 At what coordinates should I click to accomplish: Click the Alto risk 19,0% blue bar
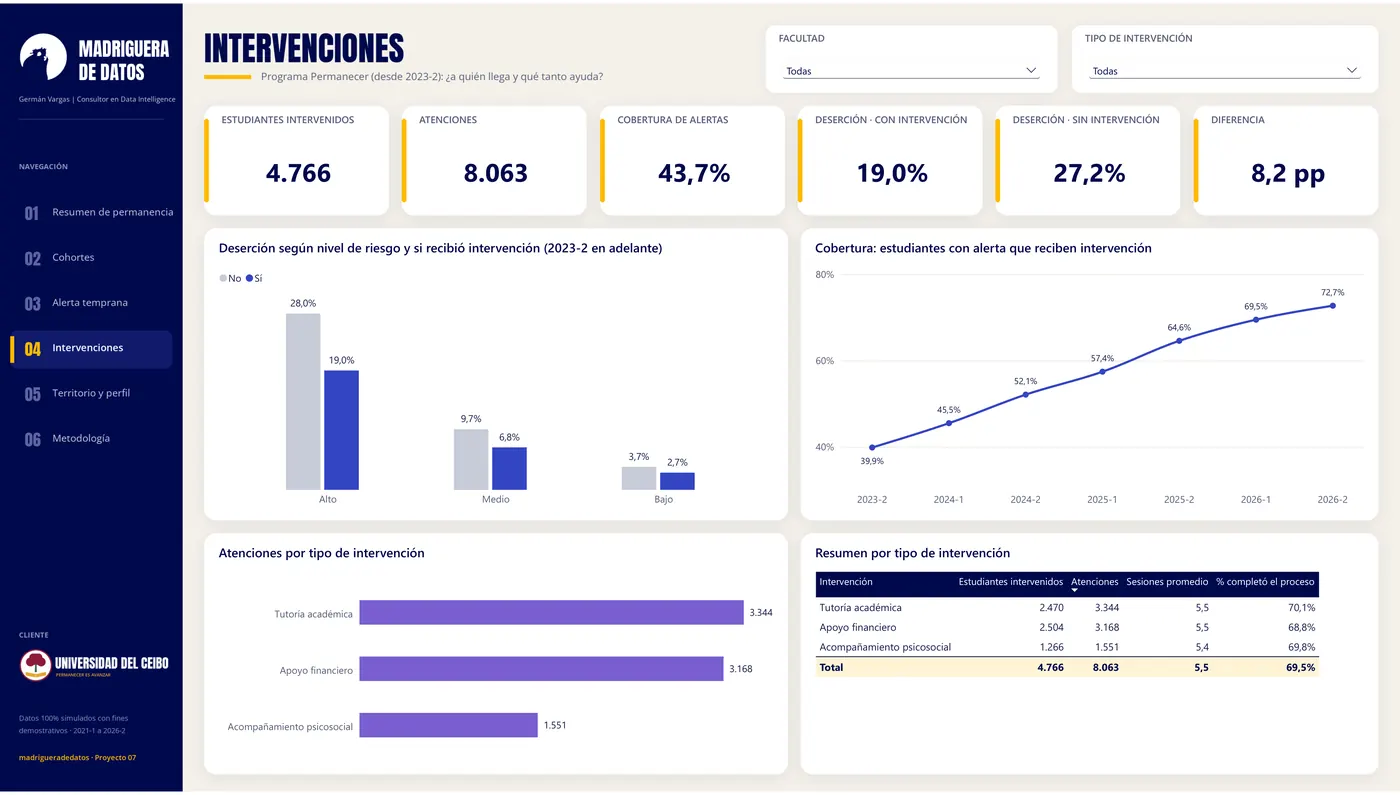pyautogui.click(x=341, y=430)
